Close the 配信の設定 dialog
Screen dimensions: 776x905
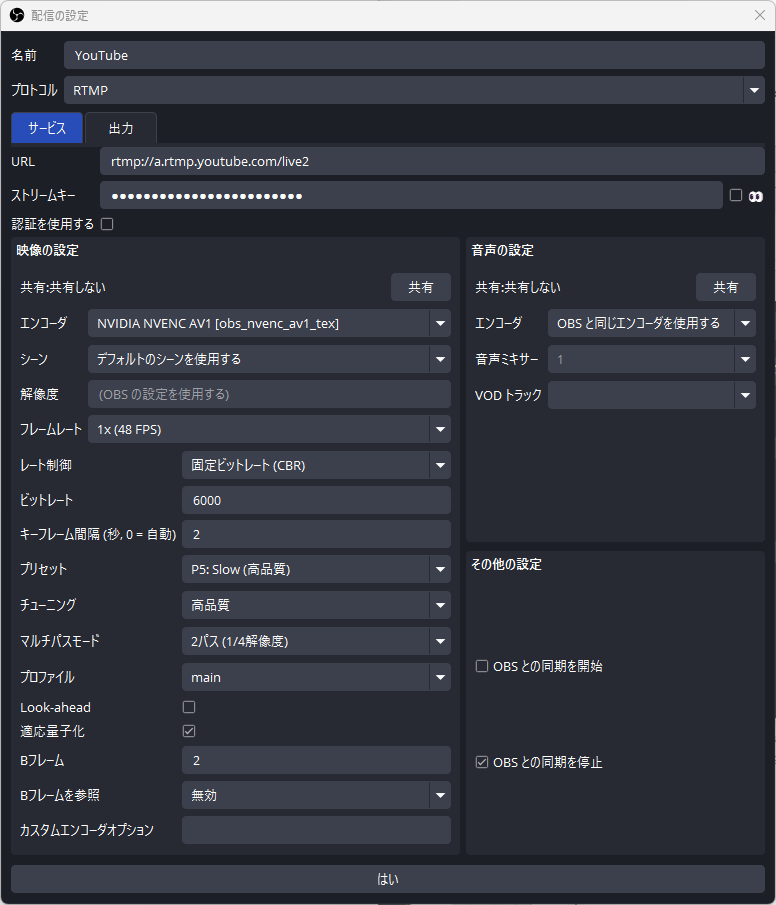760,15
